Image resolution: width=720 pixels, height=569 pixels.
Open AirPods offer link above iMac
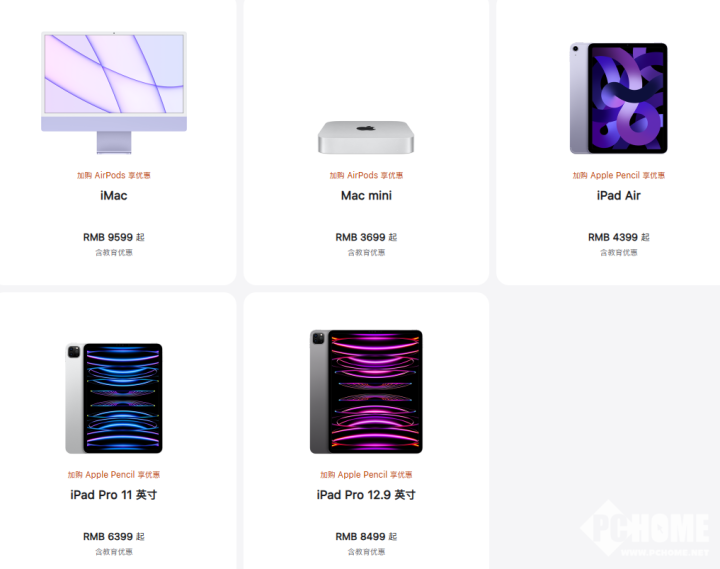(114, 175)
